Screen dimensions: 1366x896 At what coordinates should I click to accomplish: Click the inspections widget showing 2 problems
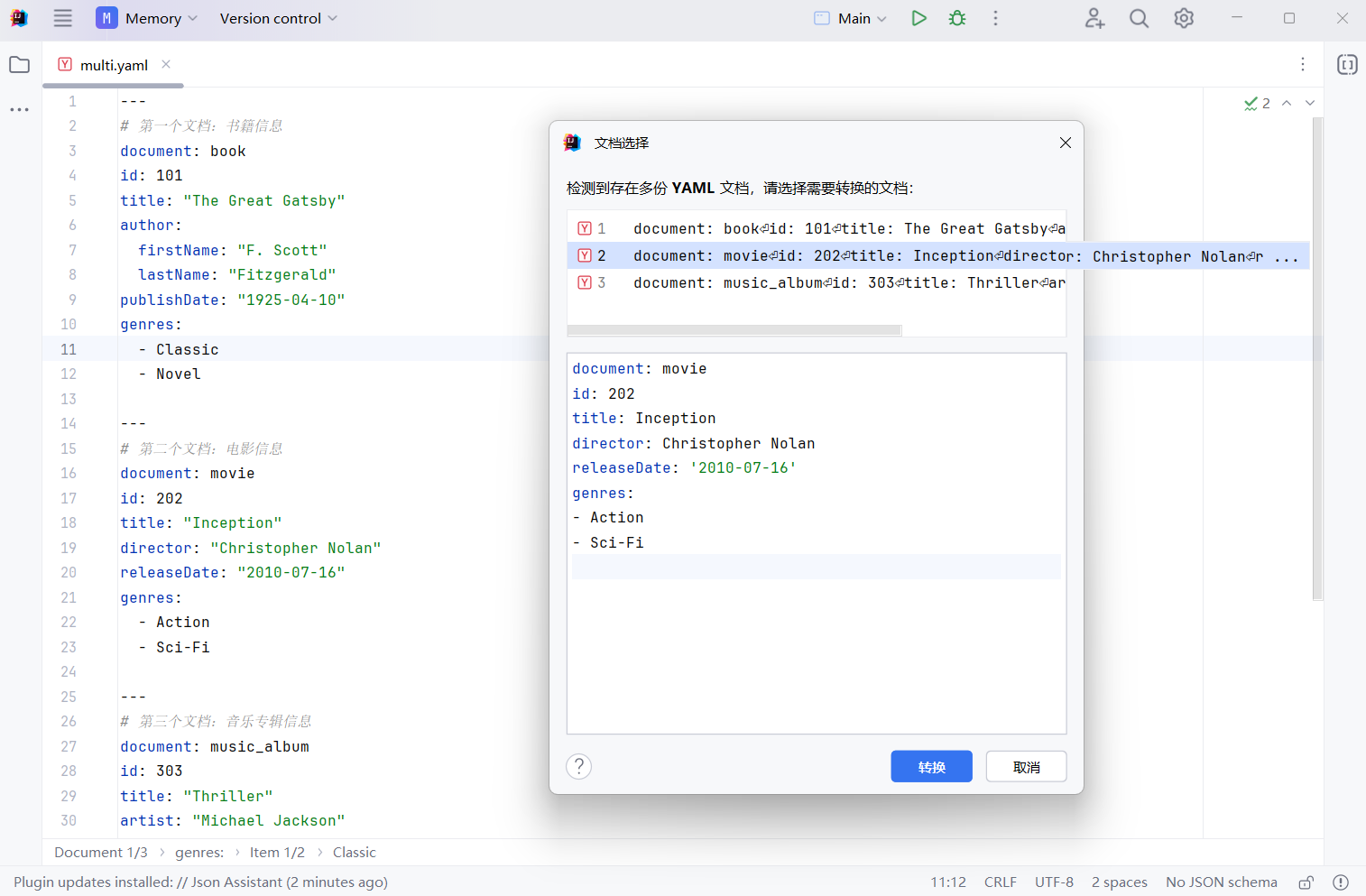coord(1256,103)
